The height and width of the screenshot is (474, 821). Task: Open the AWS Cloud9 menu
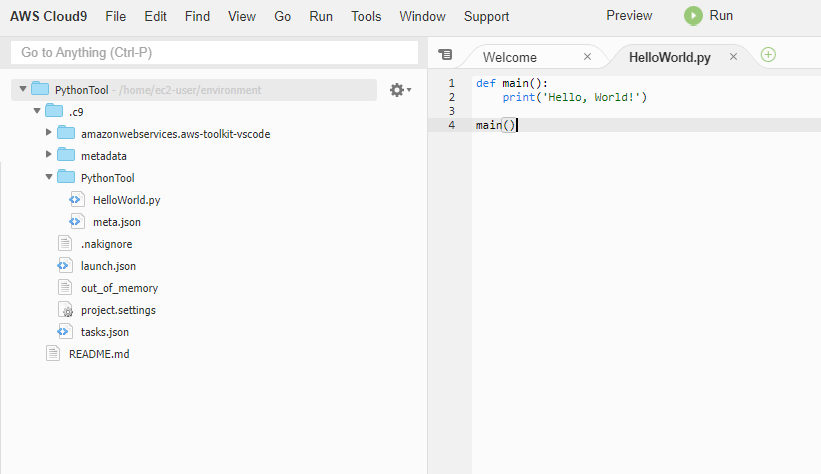[x=49, y=17]
